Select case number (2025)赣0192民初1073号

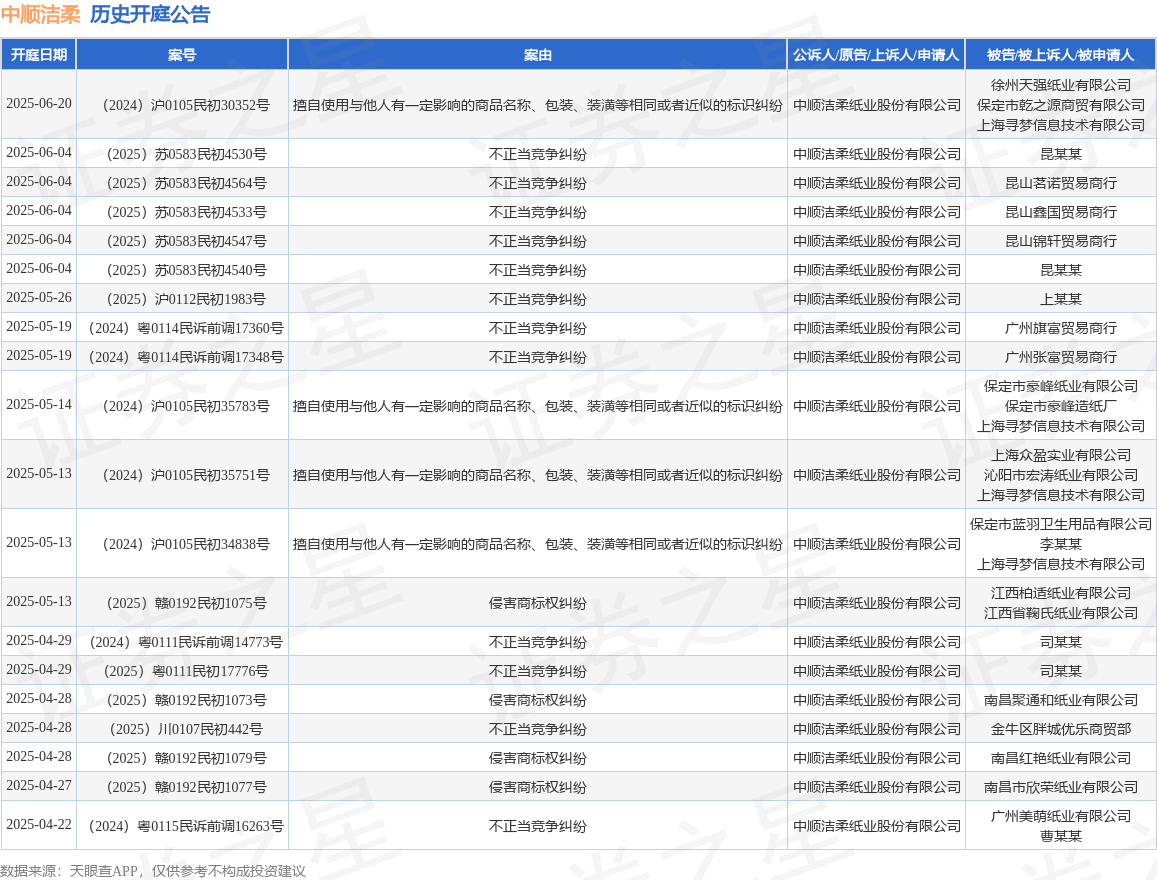(x=187, y=700)
